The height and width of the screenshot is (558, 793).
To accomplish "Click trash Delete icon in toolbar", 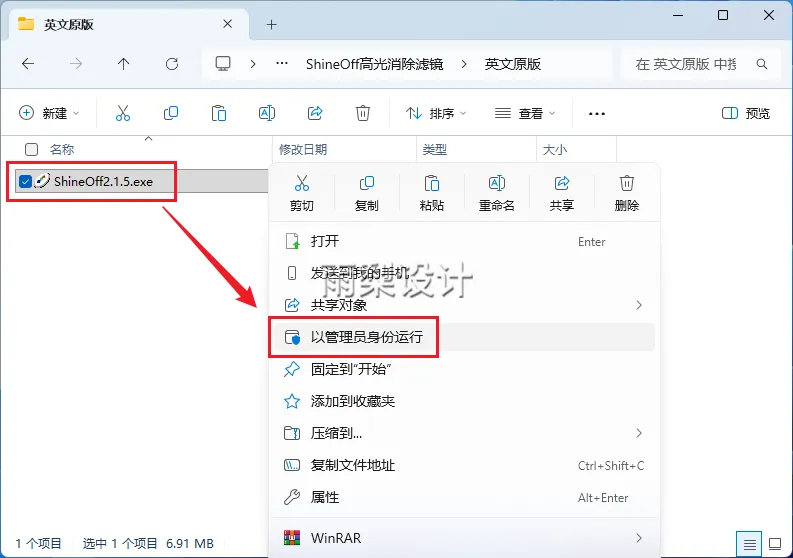I will 363,113.
